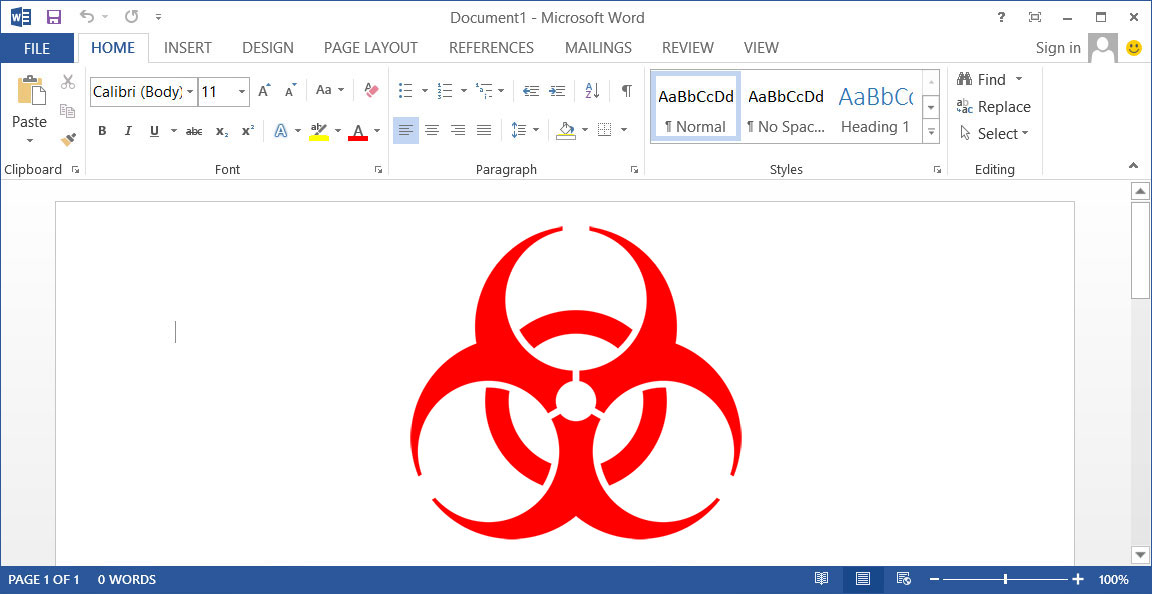Click the Format Painter icon
The width and height of the screenshot is (1152, 594).
68,140
